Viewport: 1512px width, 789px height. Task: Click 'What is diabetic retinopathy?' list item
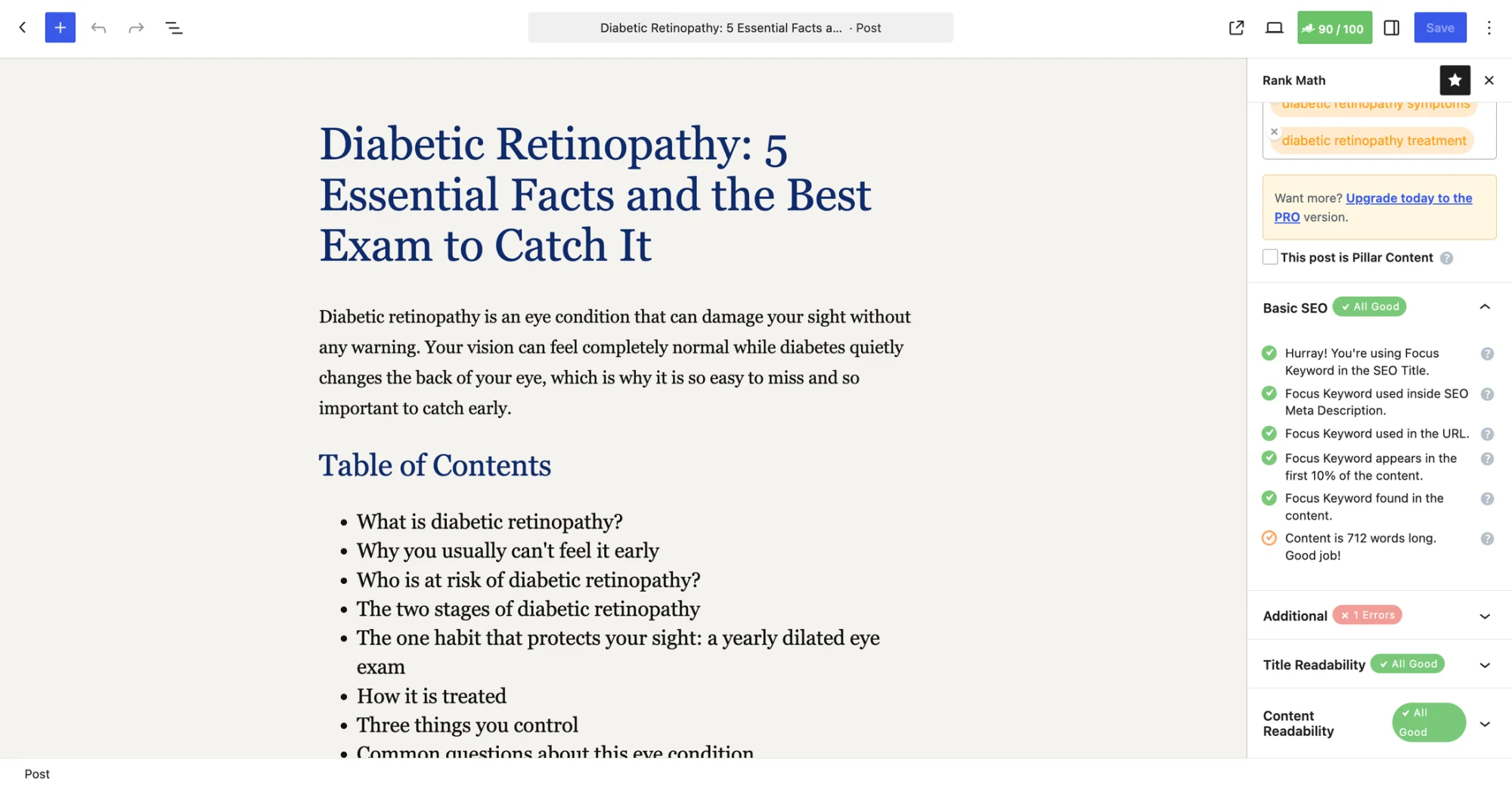[x=490, y=522]
